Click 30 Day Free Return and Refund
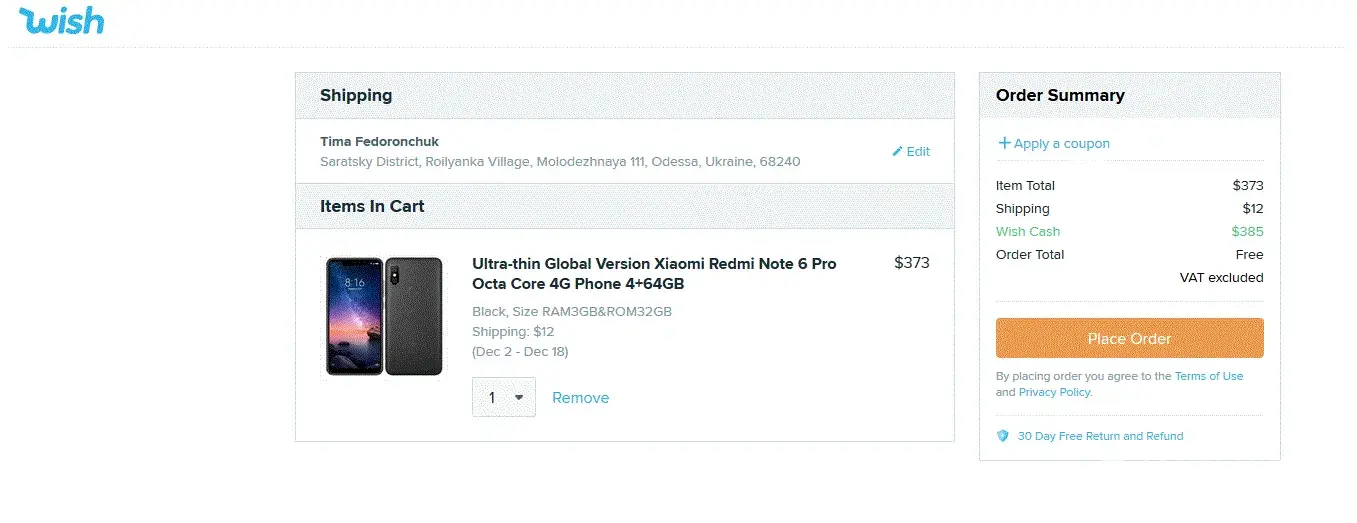Viewport: 1357px width, 523px height. 1100,436
